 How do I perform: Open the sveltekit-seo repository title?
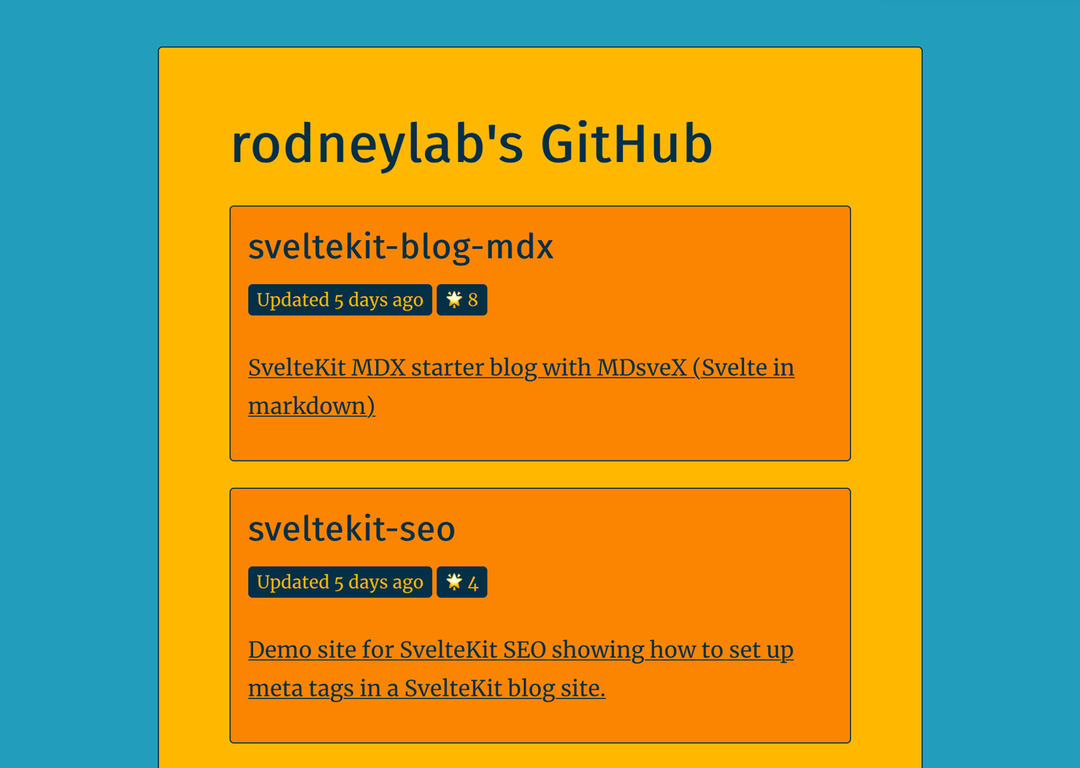coord(351,529)
